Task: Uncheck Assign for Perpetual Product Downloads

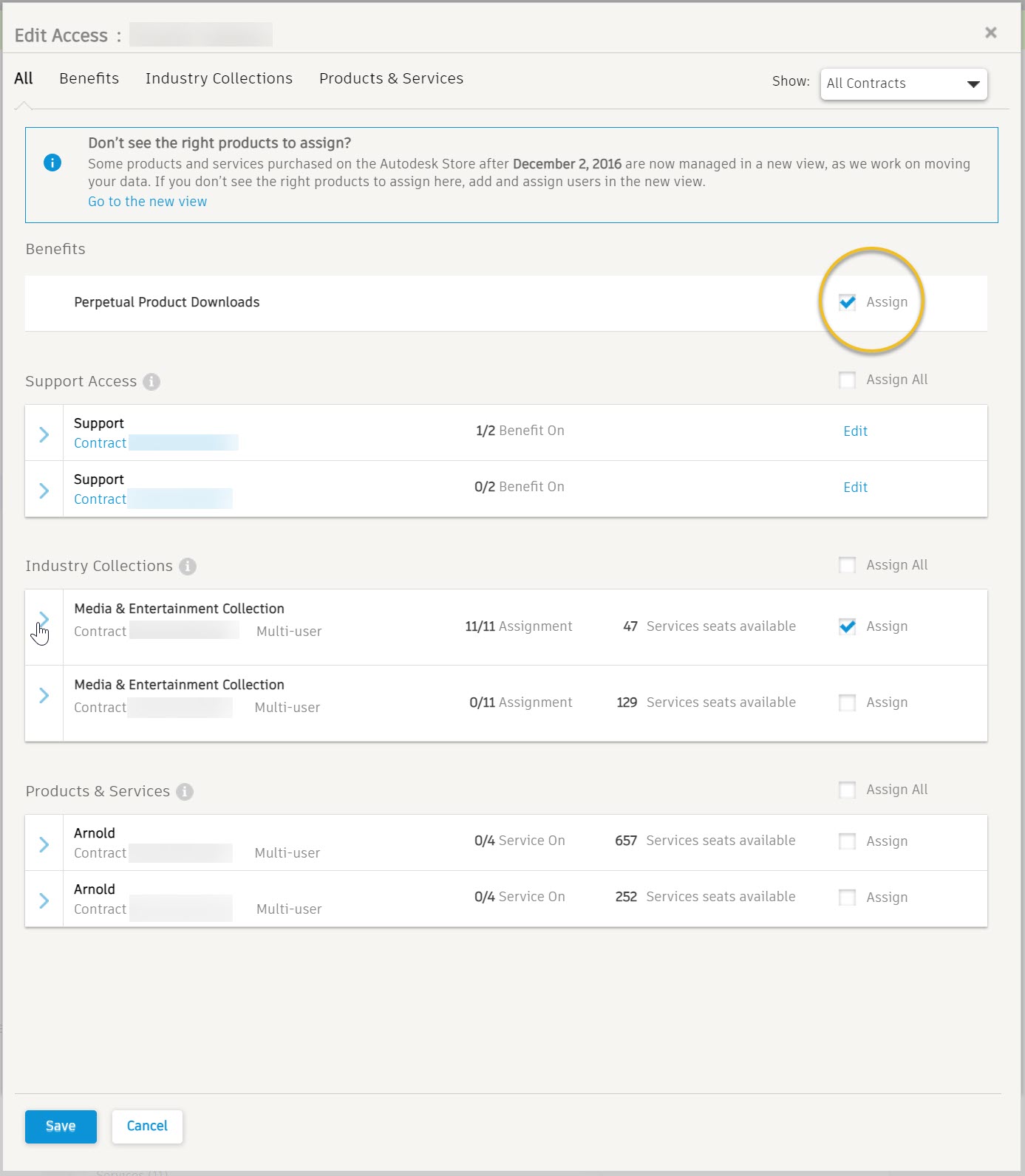Action: pyautogui.click(x=848, y=302)
